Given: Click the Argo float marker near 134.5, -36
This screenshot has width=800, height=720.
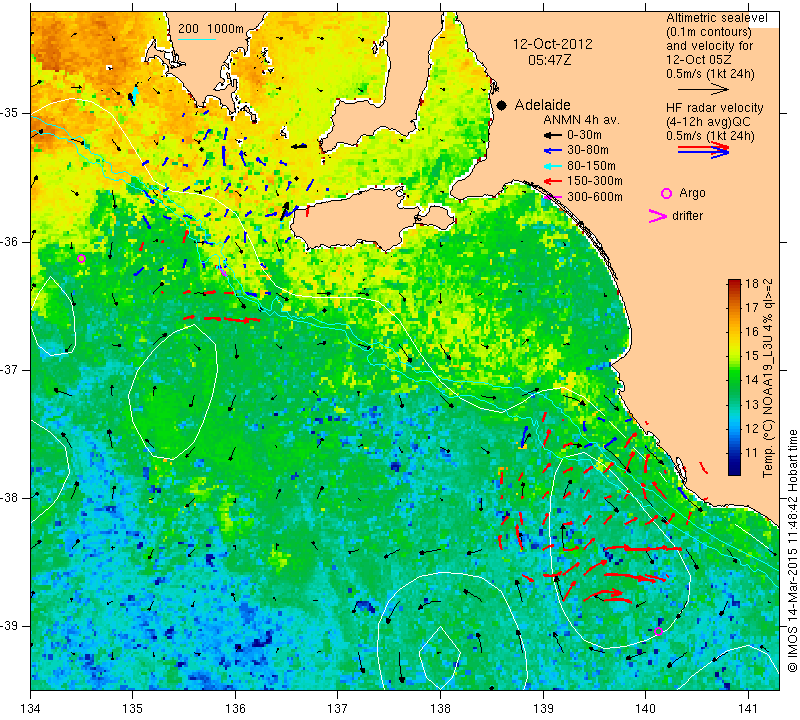Looking at the screenshot, I should click(x=81, y=259).
